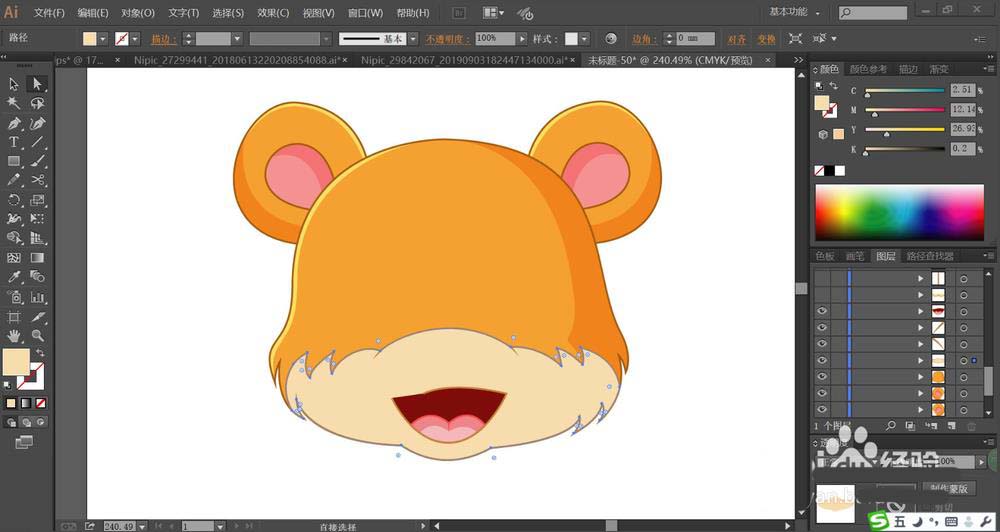Open the fill color dropdown in control bar
The width and height of the screenshot is (1000, 532).
click(x=105, y=39)
